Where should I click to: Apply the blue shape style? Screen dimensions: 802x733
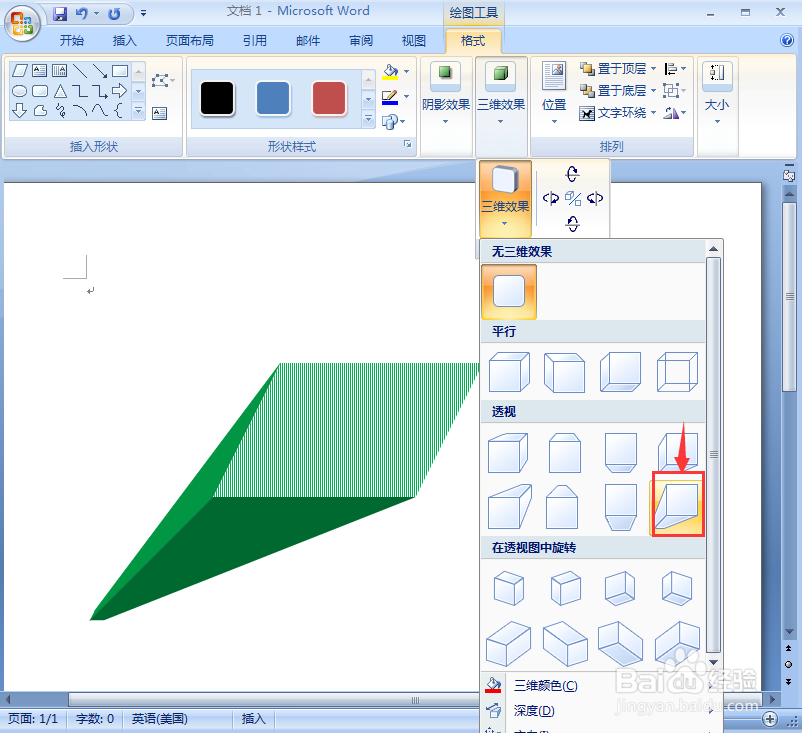273,98
